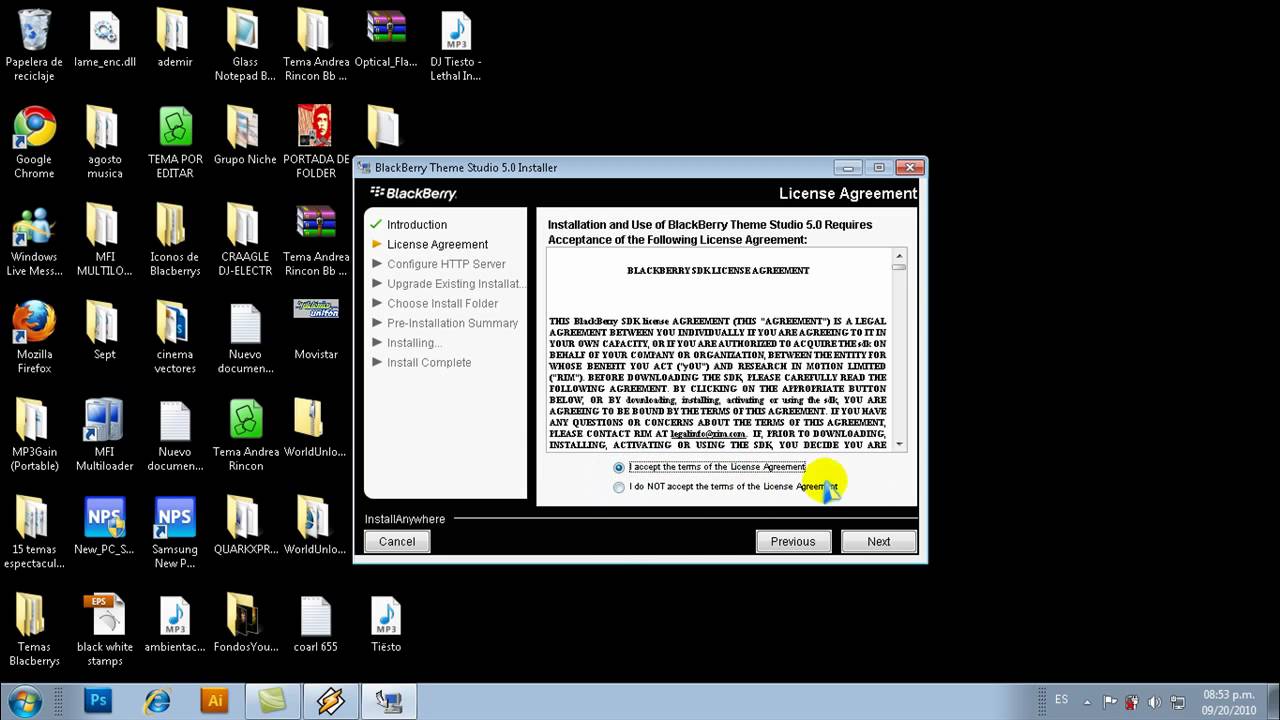The width and height of the screenshot is (1280, 720).
Task: Select the Movistar image icon
Action: [x=316, y=331]
